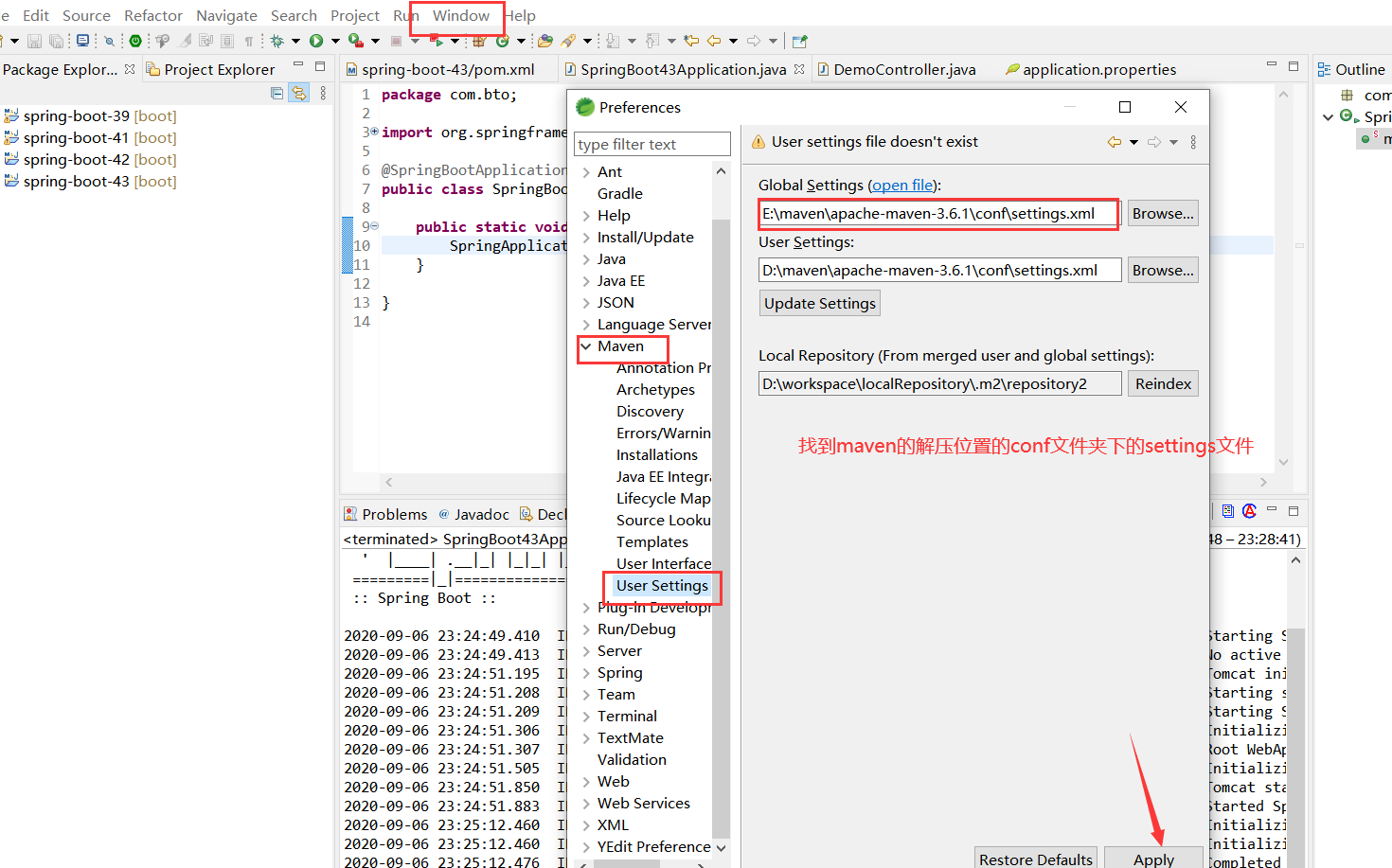Switch to the DemoController.java tab
The width and height of the screenshot is (1392, 868).
click(897, 69)
